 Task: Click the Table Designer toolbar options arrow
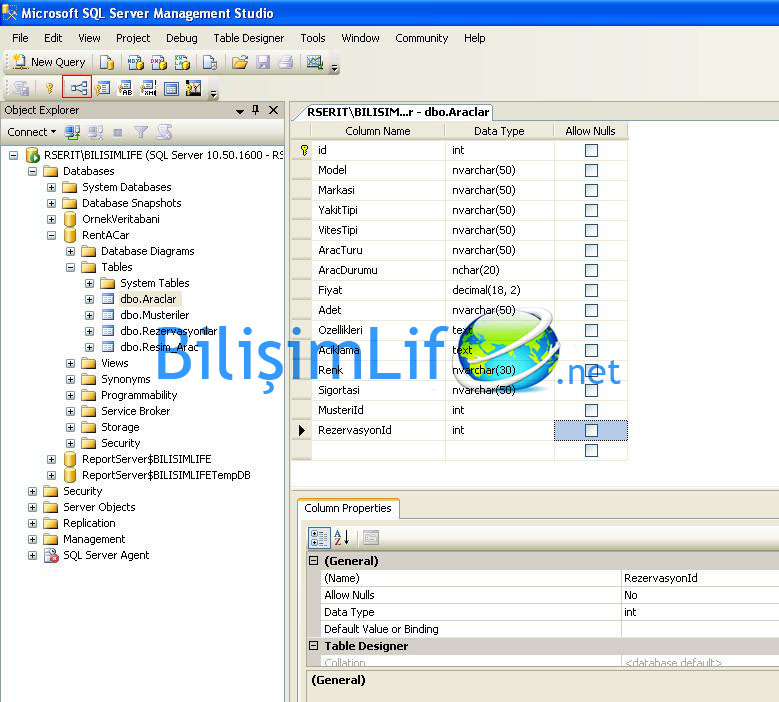point(214,93)
